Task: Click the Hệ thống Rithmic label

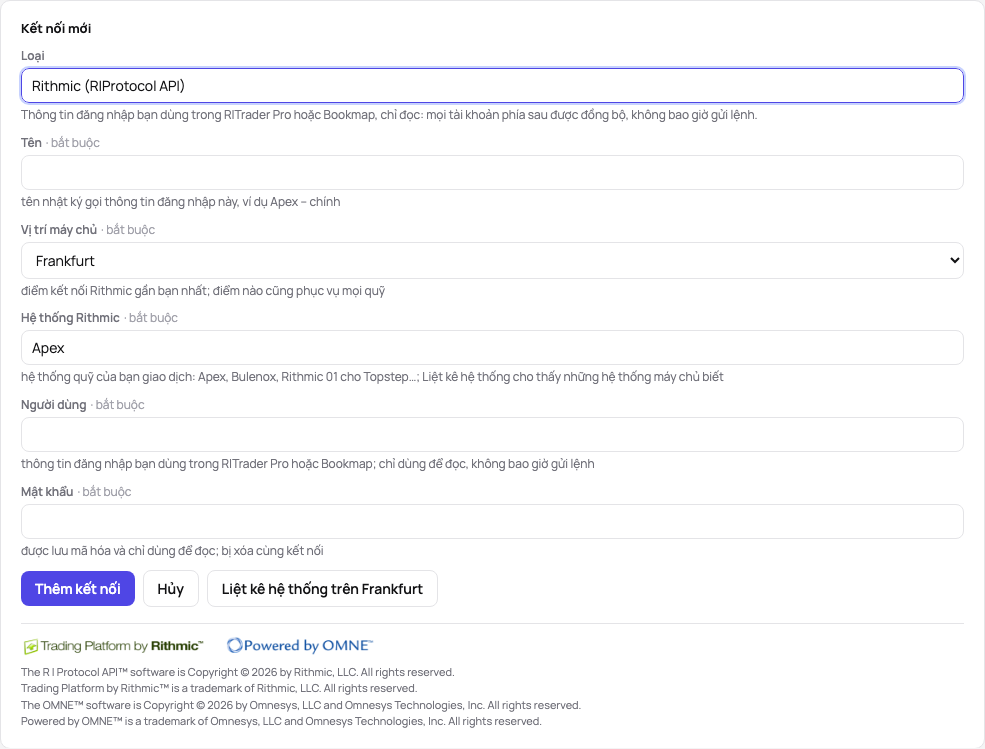Action: [x=70, y=318]
